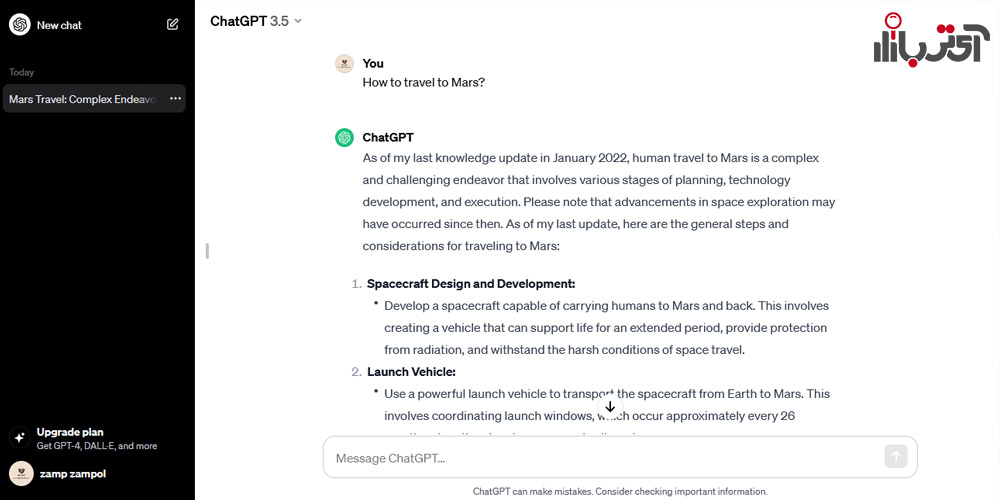Open the three-dot options for the Mars Travel chat
The image size is (1000, 500).
[x=175, y=99]
